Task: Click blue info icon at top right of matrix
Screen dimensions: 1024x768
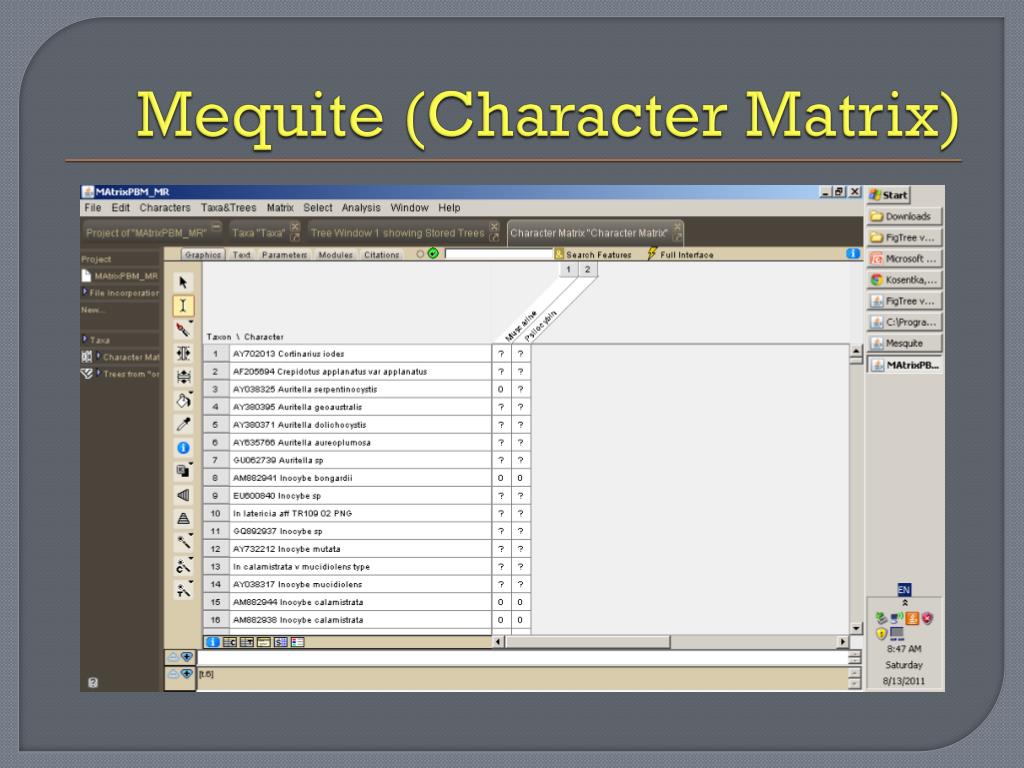Action: tap(852, 253)
